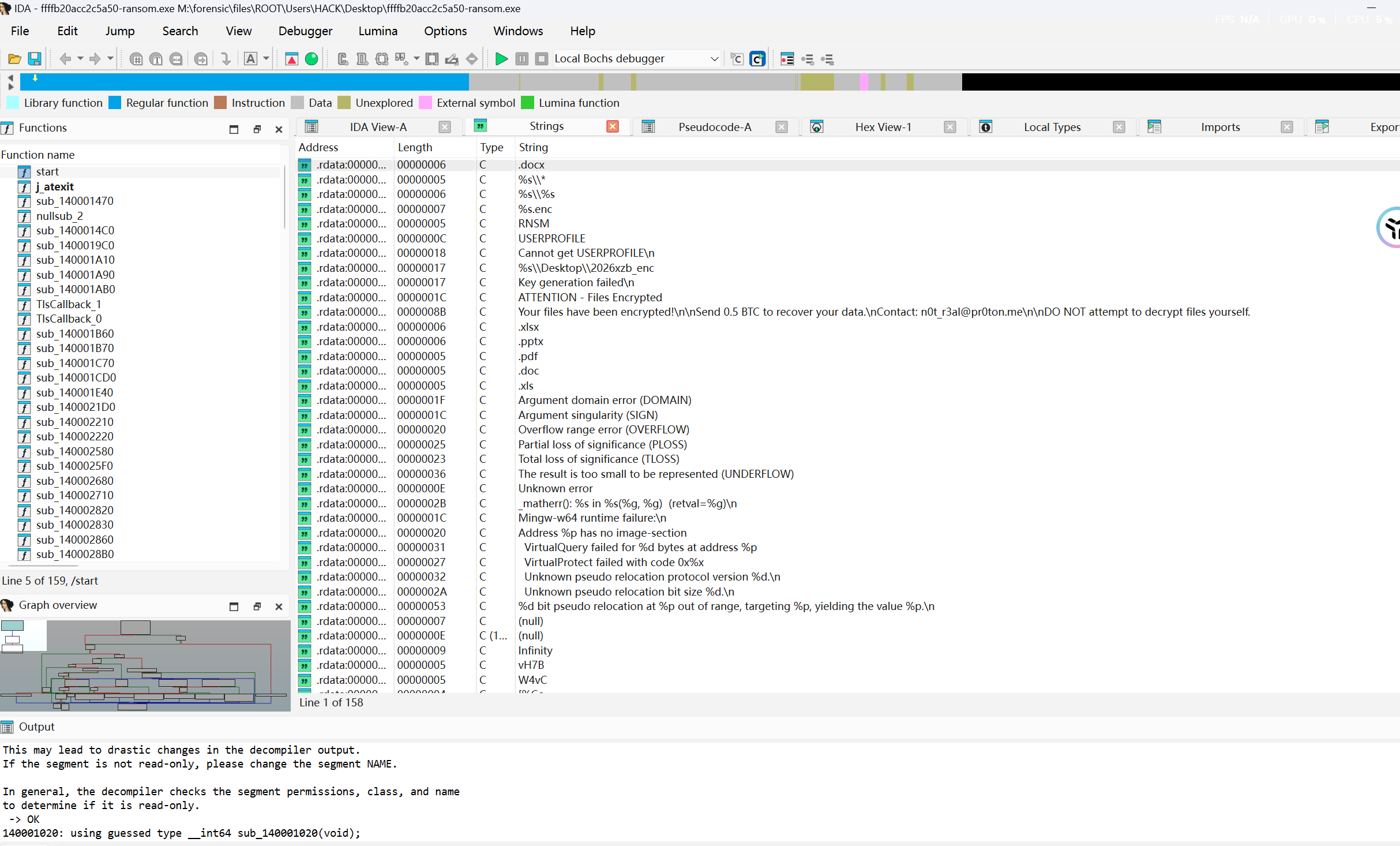Maximize the Functions panel
Viewport: 1400px width, 846px height.
click(234, 129)
